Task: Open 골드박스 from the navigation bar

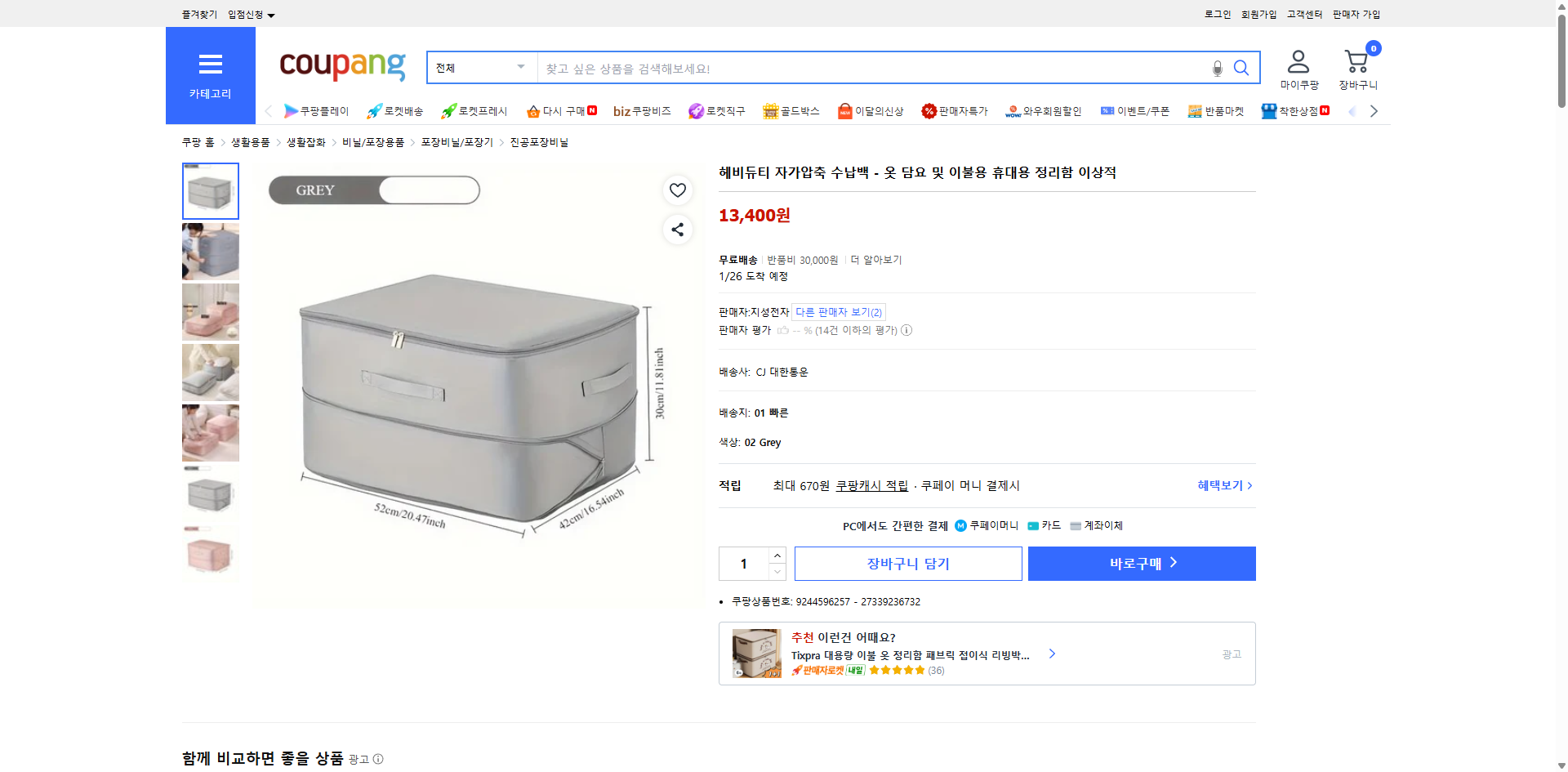Action: (x=791, y=111)
